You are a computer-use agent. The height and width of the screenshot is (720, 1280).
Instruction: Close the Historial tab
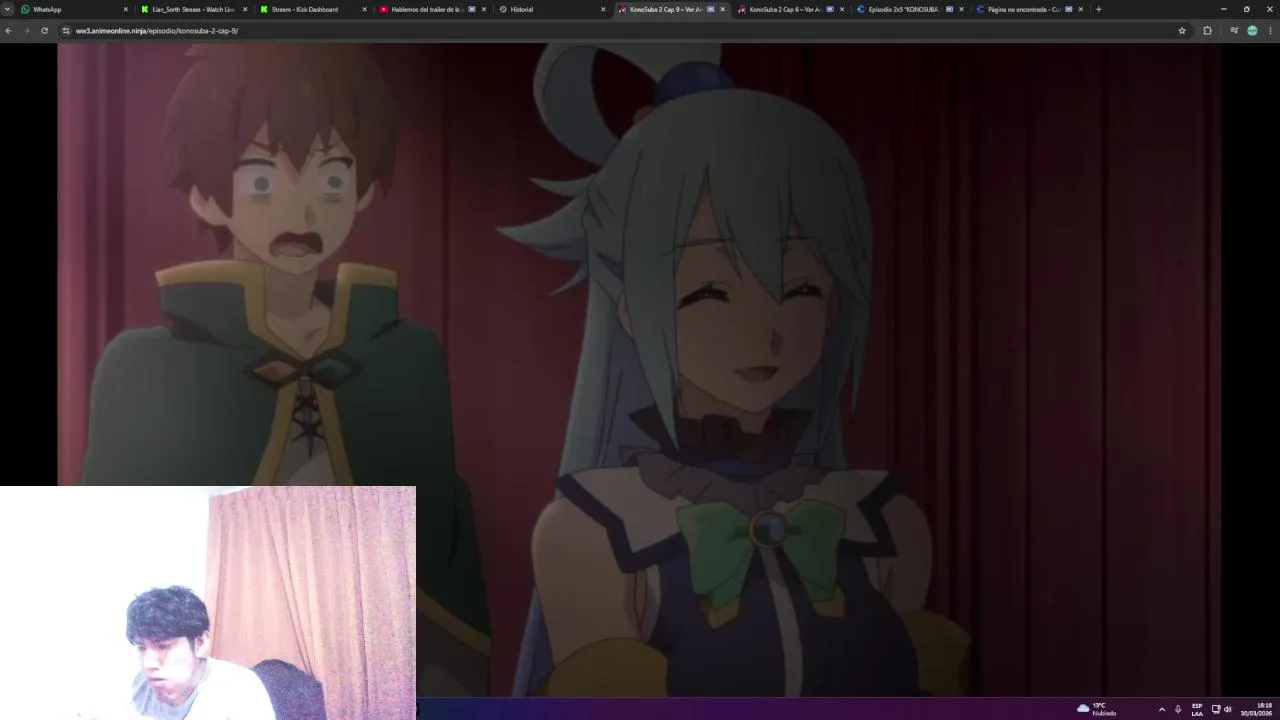click(603, 9)
